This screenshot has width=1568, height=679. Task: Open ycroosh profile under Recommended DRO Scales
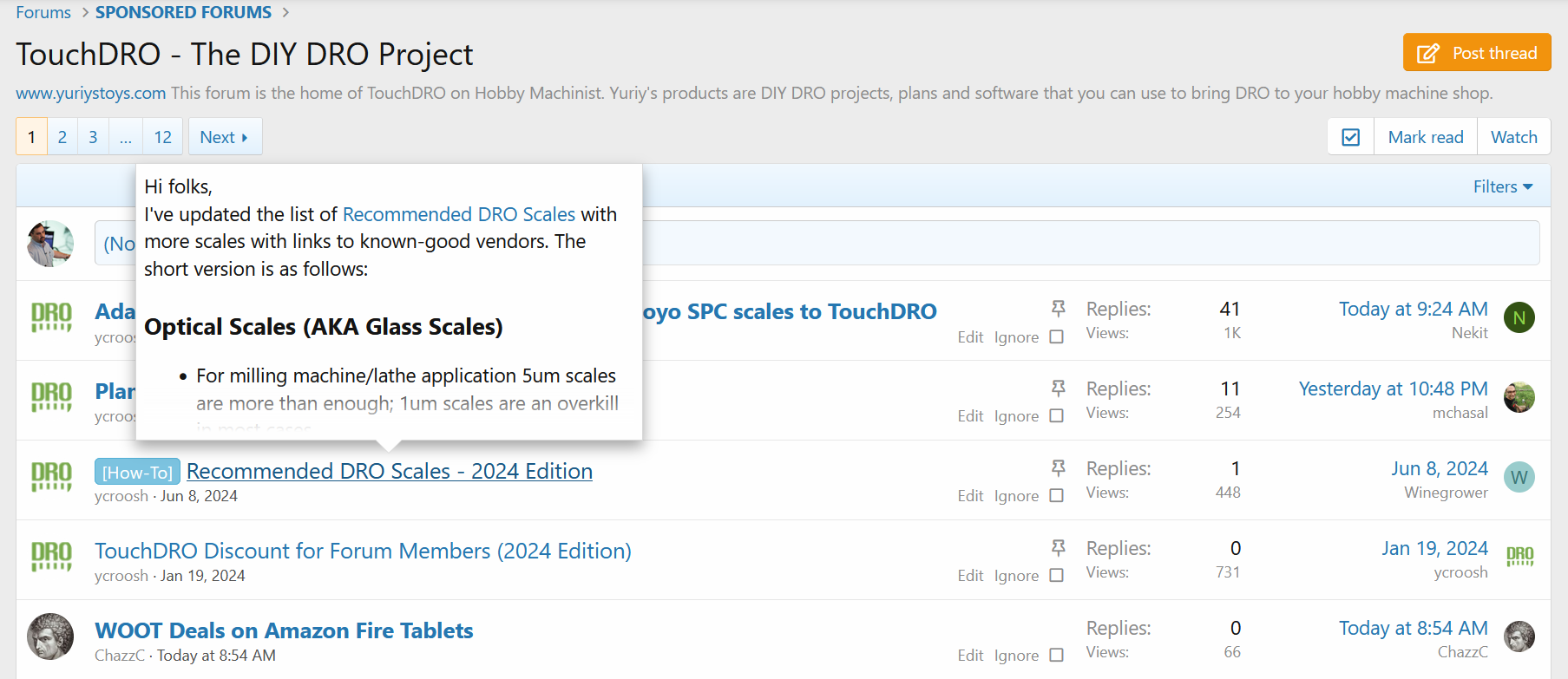tap(121, 496)
